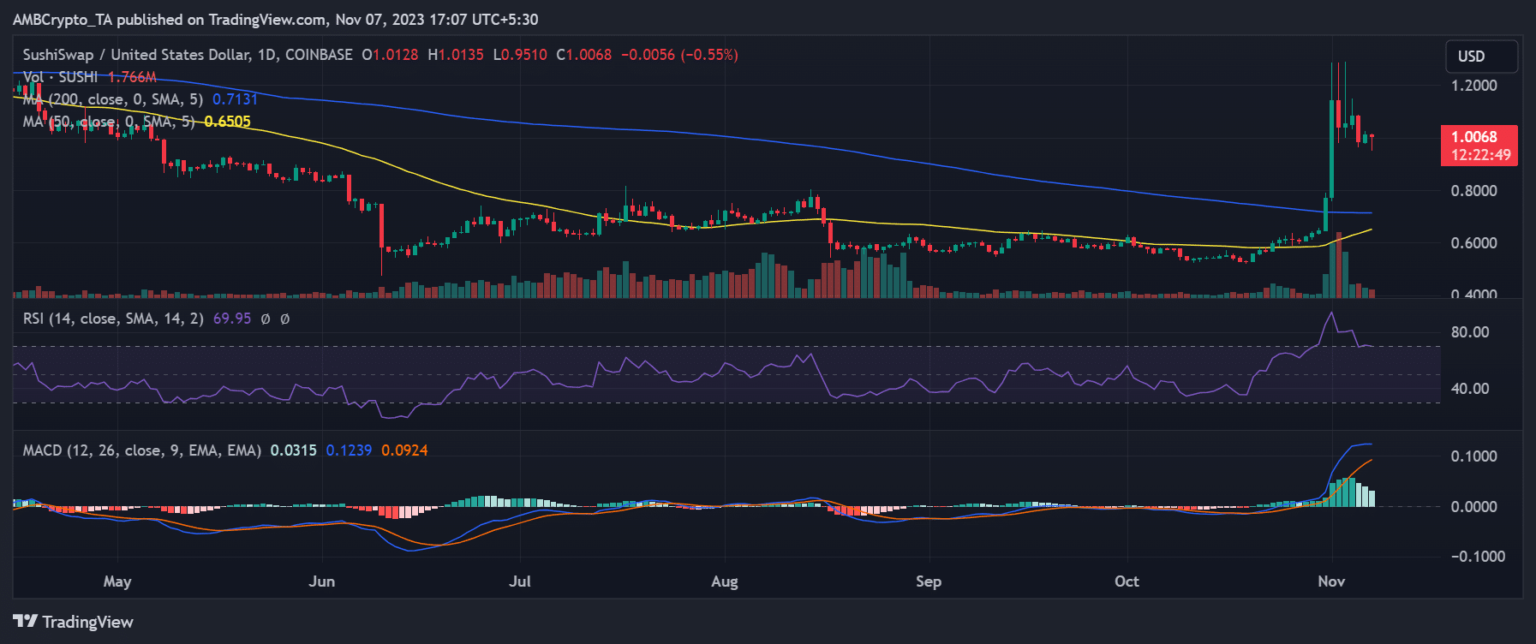1536x644 pixels.
Task: Click the Oct label on time axis
Action: pos(1127,582)
